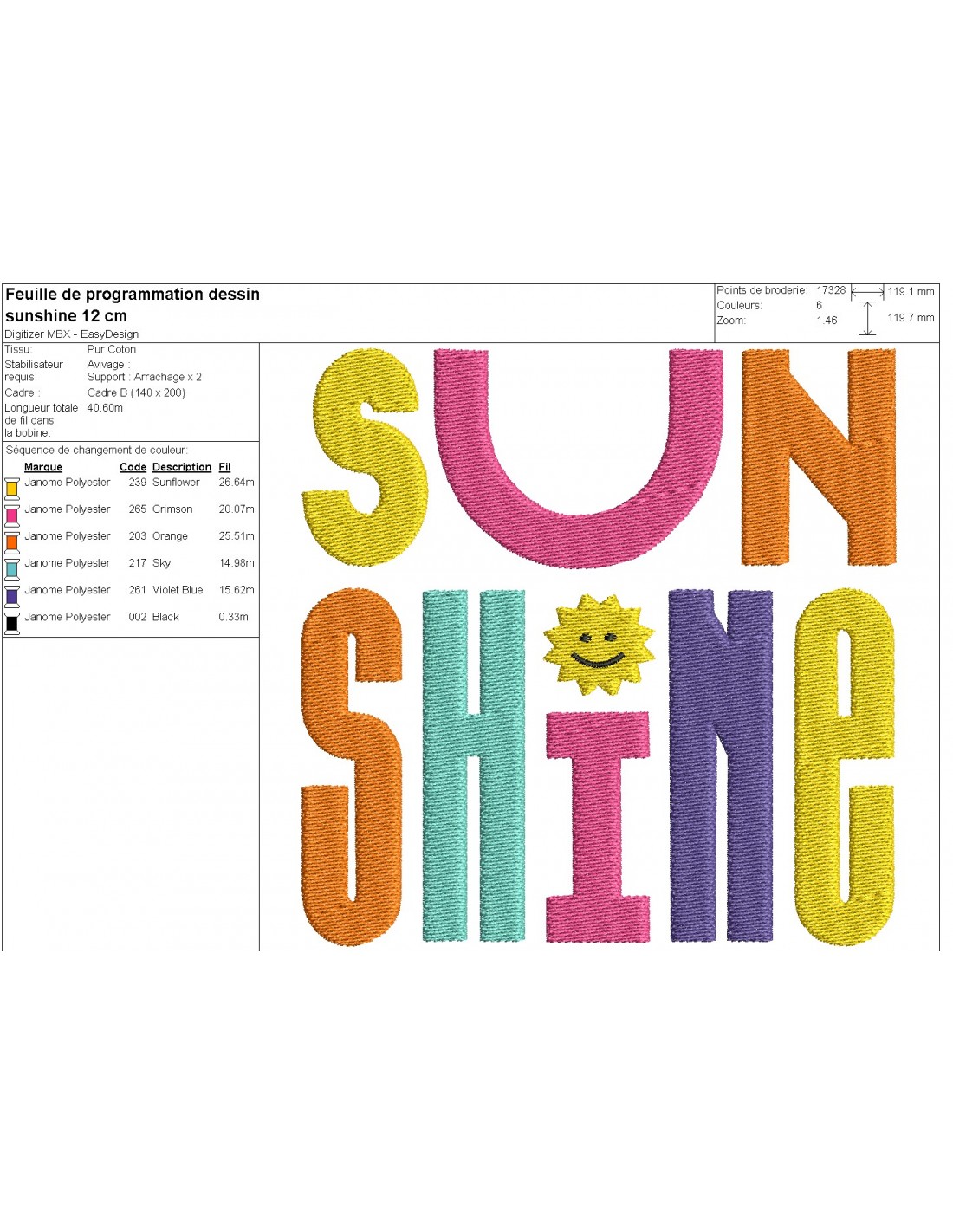Click the '119.7 mm' height measurement
Screen dimensions: 953x1232
point(911,318)
